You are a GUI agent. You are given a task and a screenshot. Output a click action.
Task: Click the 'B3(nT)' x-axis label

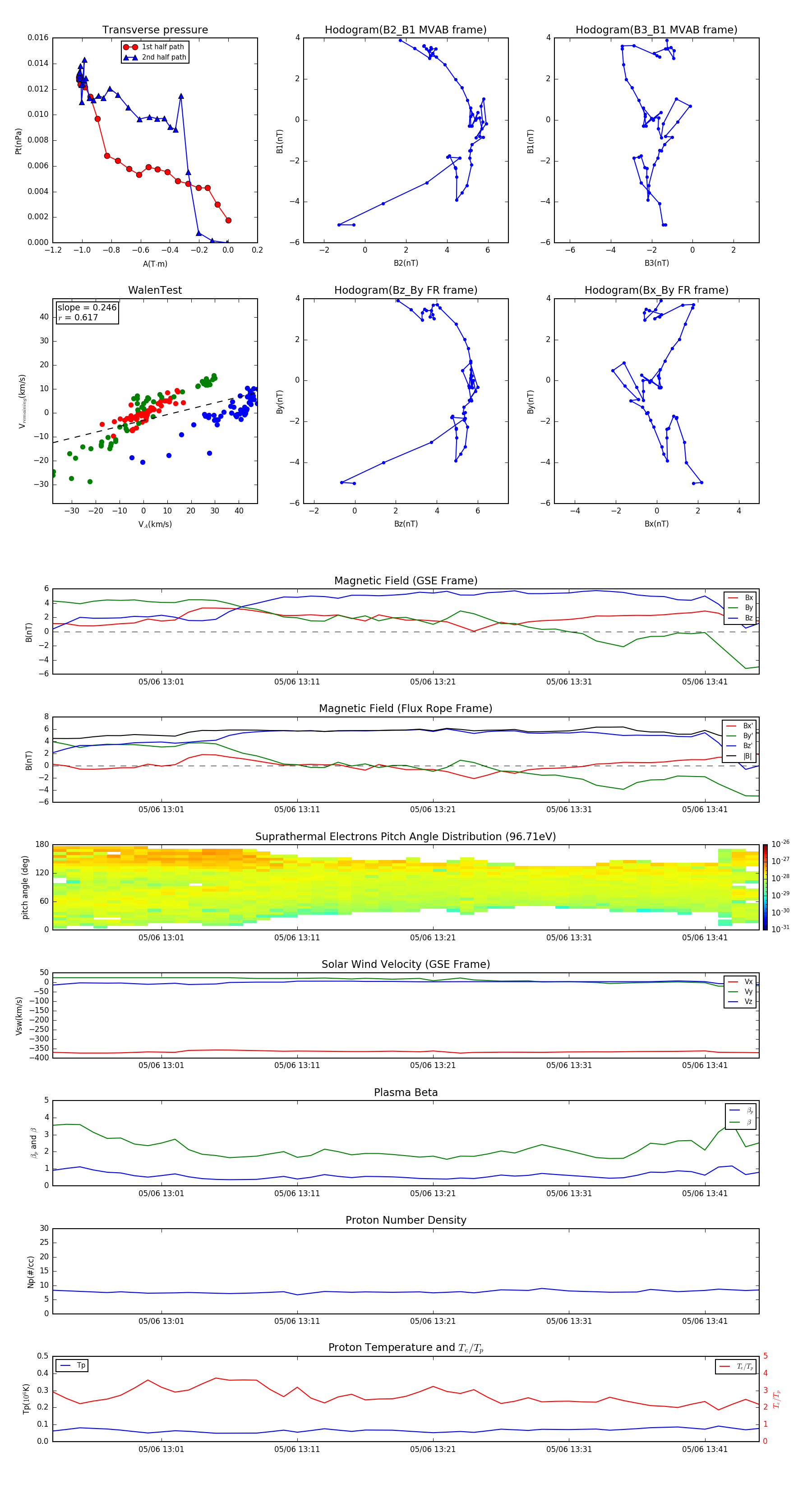656,263
